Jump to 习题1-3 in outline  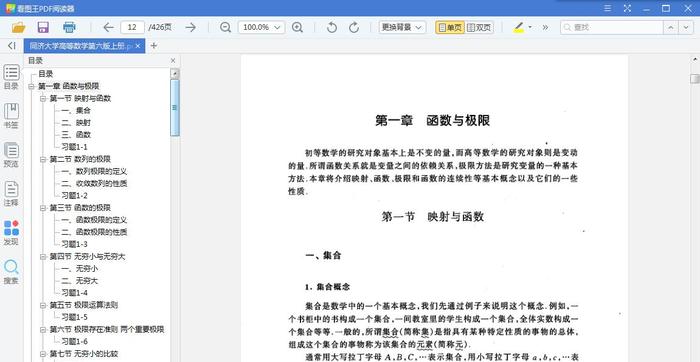(x=74, y=244)
